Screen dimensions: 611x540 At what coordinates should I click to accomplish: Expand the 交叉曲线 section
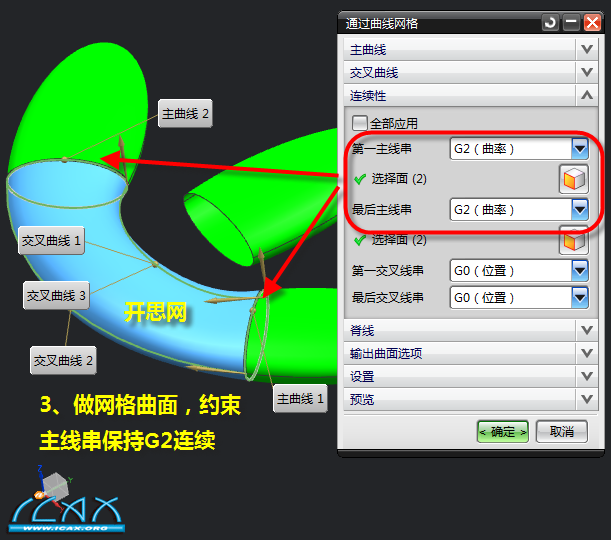click(470, 72)
